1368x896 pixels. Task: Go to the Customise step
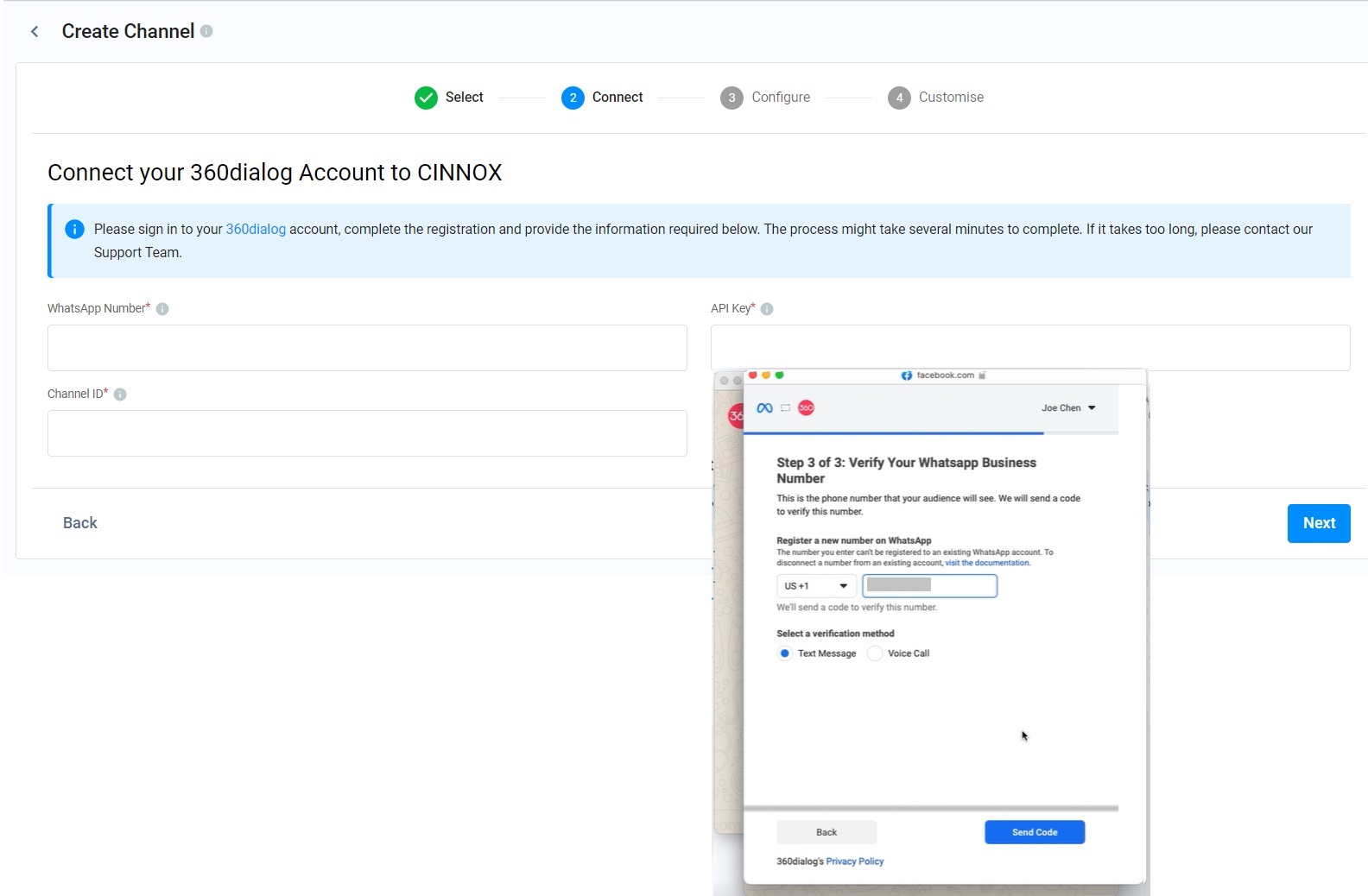point(935,98)
